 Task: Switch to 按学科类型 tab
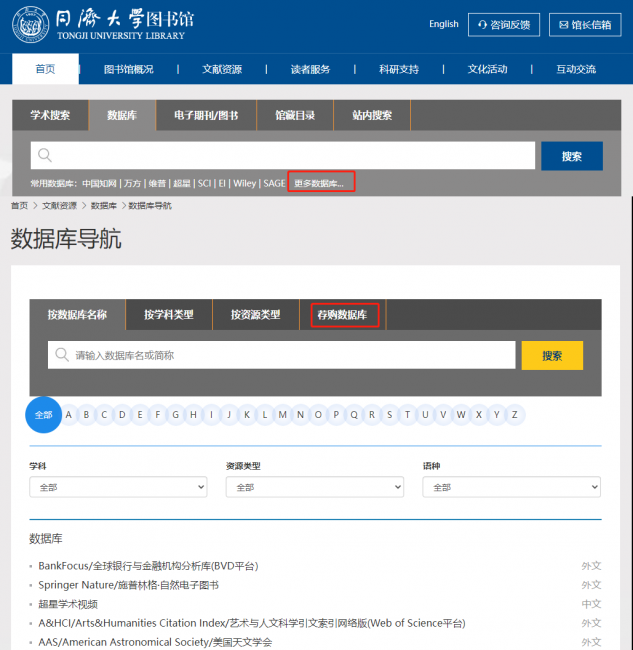click(168, 315)
